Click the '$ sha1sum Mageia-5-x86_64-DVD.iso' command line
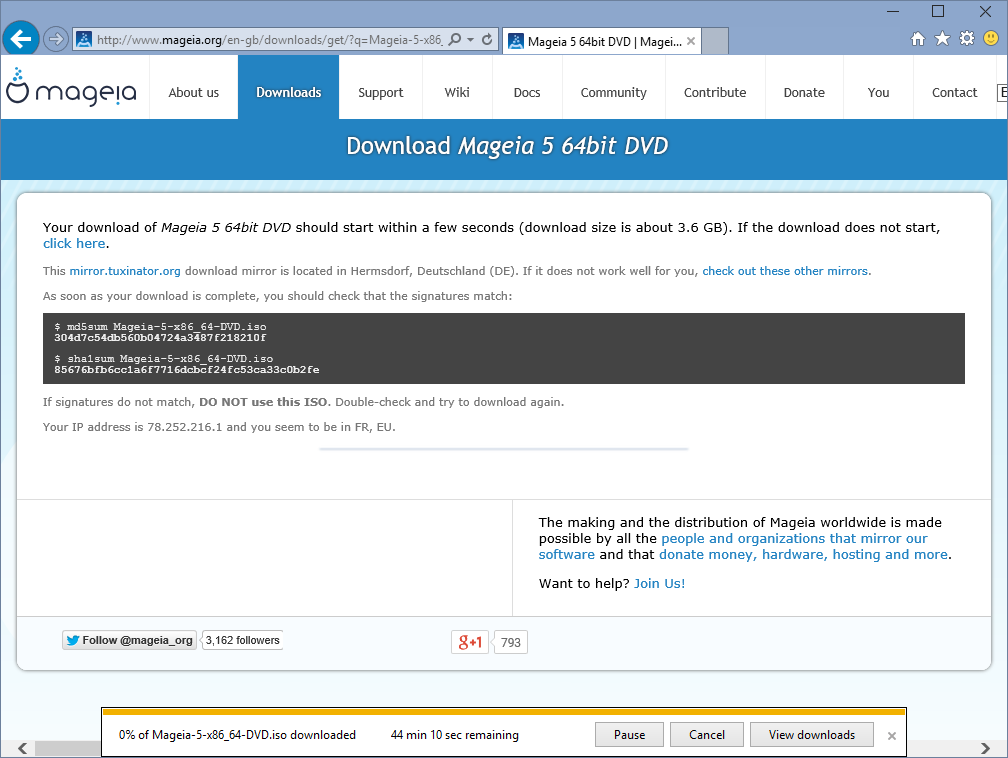The width and height of the screenshot is (1008, 758). [164, 359]
